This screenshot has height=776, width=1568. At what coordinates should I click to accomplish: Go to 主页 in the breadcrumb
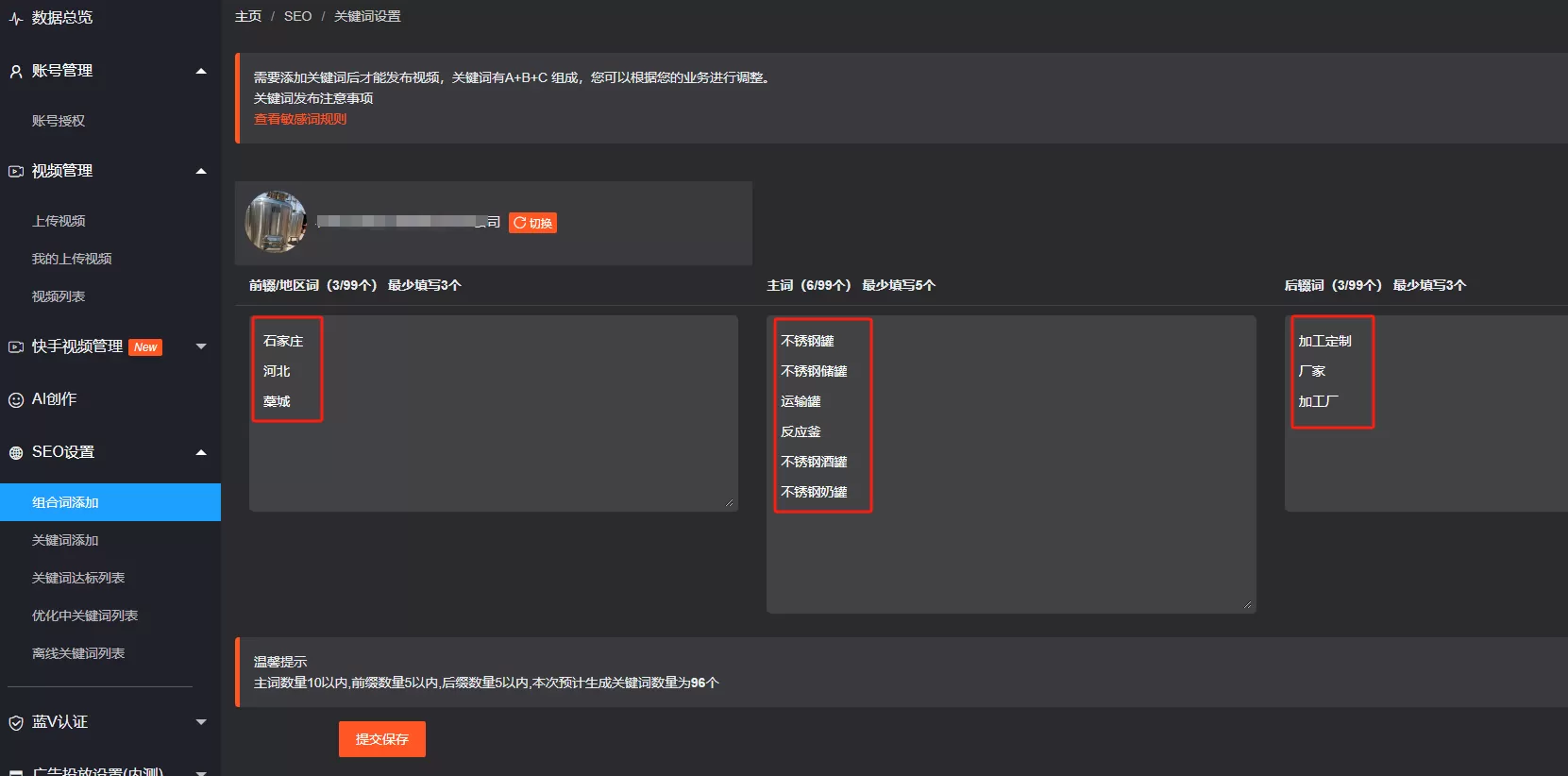pyautogui.click(x=248, y=16)
